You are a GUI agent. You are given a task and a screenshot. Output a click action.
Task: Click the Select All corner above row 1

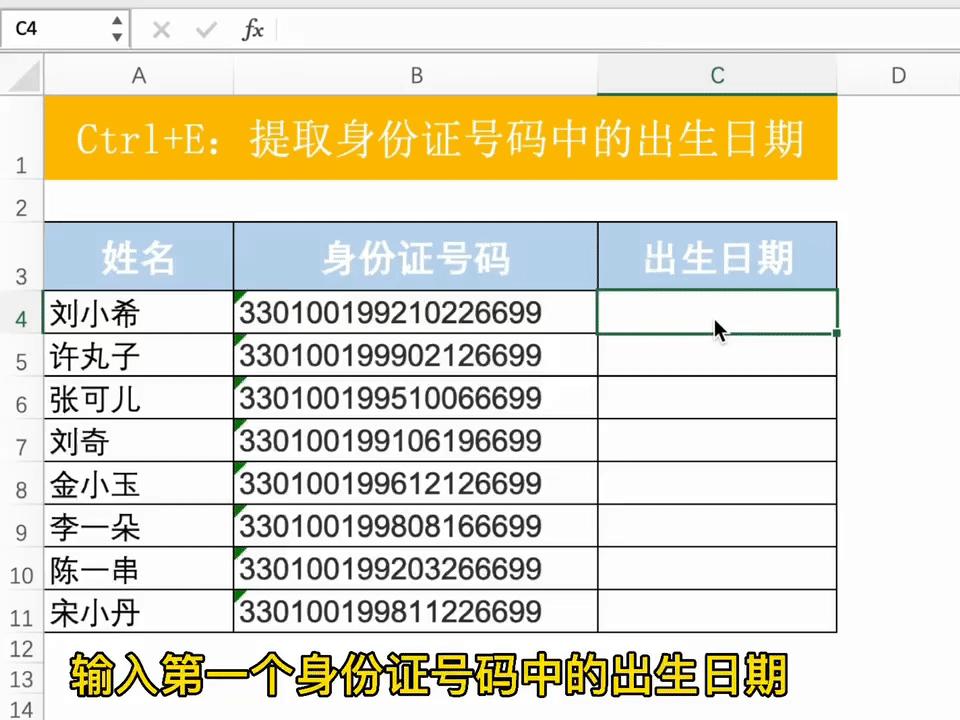pos(22,75)
